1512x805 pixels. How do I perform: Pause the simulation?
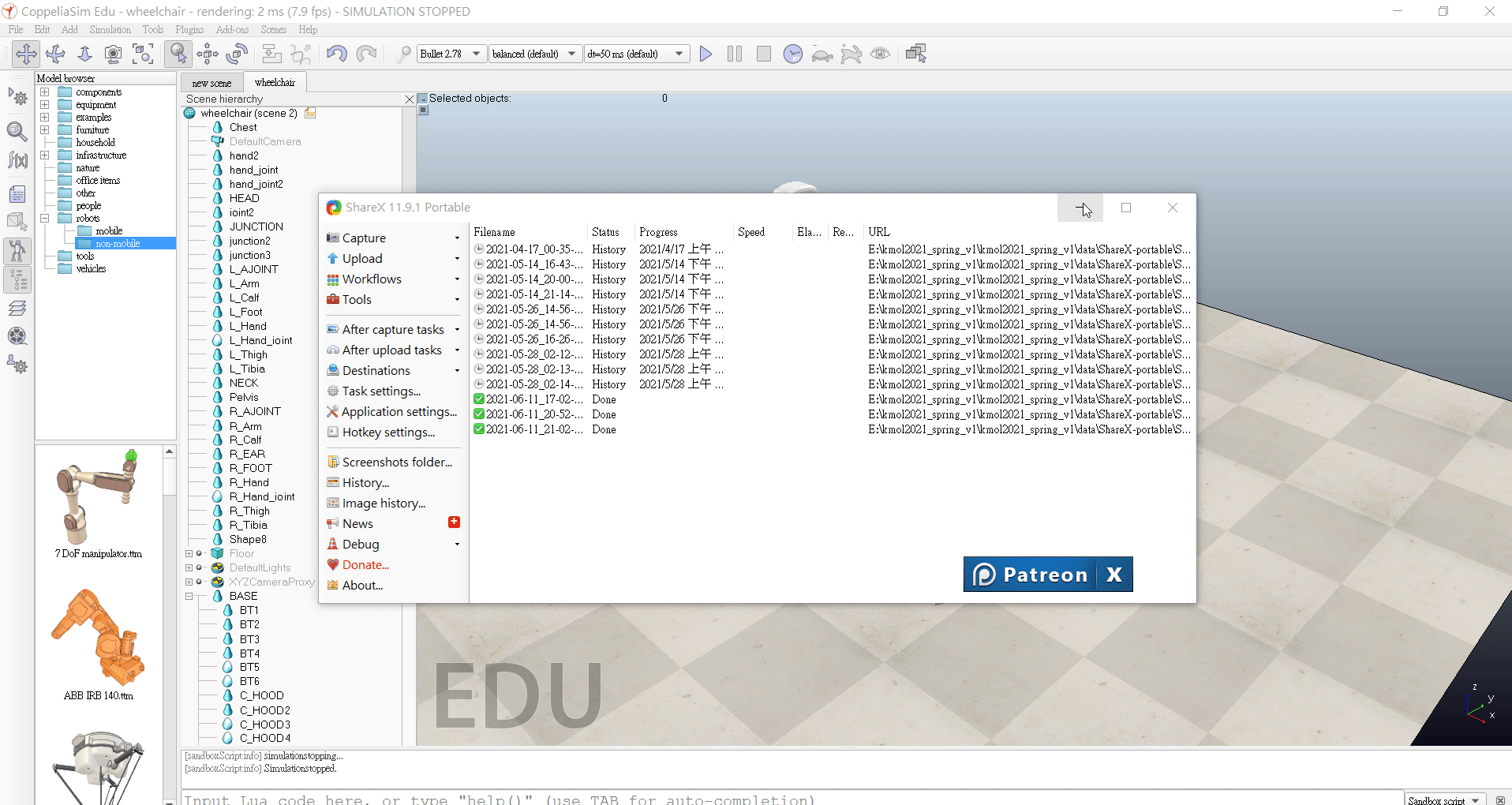point(735,54)
